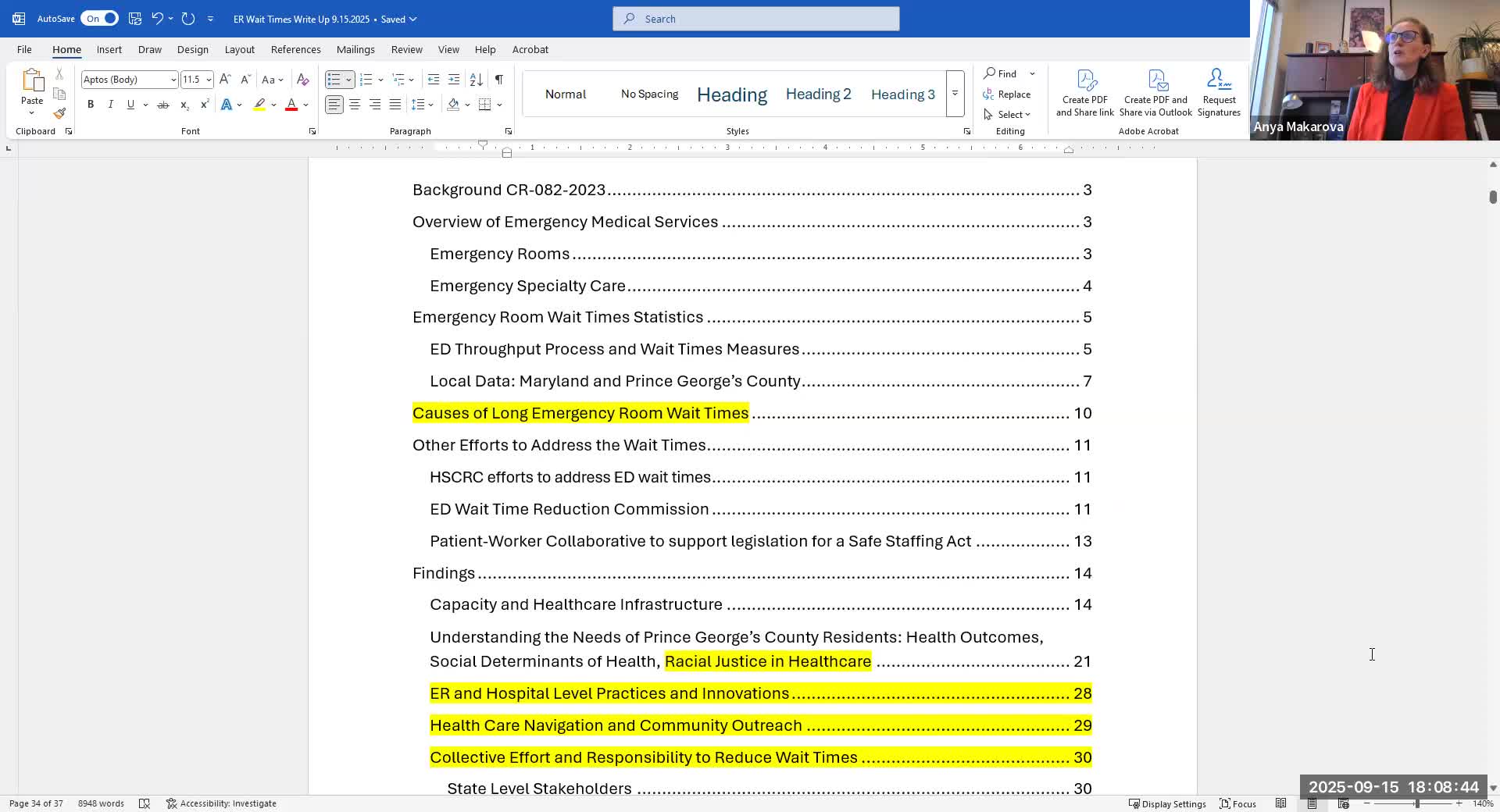Open the References tab

[295, 49]
